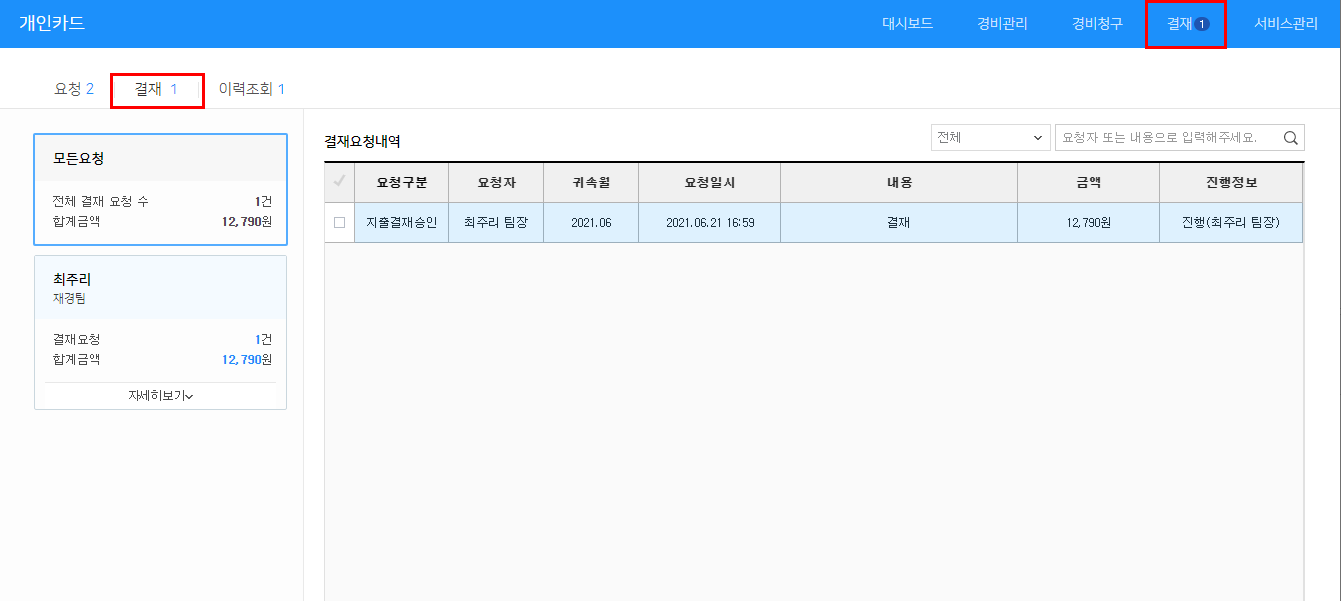Switch to the 이력조회 1 tab

click(x=251, y=89)
